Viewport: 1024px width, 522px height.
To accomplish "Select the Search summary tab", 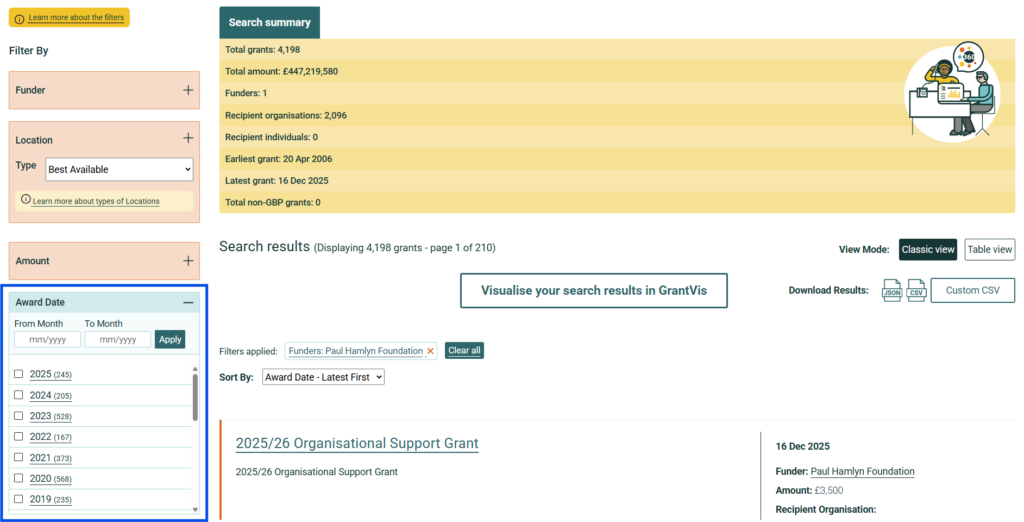I will click(x=269, y=22).
